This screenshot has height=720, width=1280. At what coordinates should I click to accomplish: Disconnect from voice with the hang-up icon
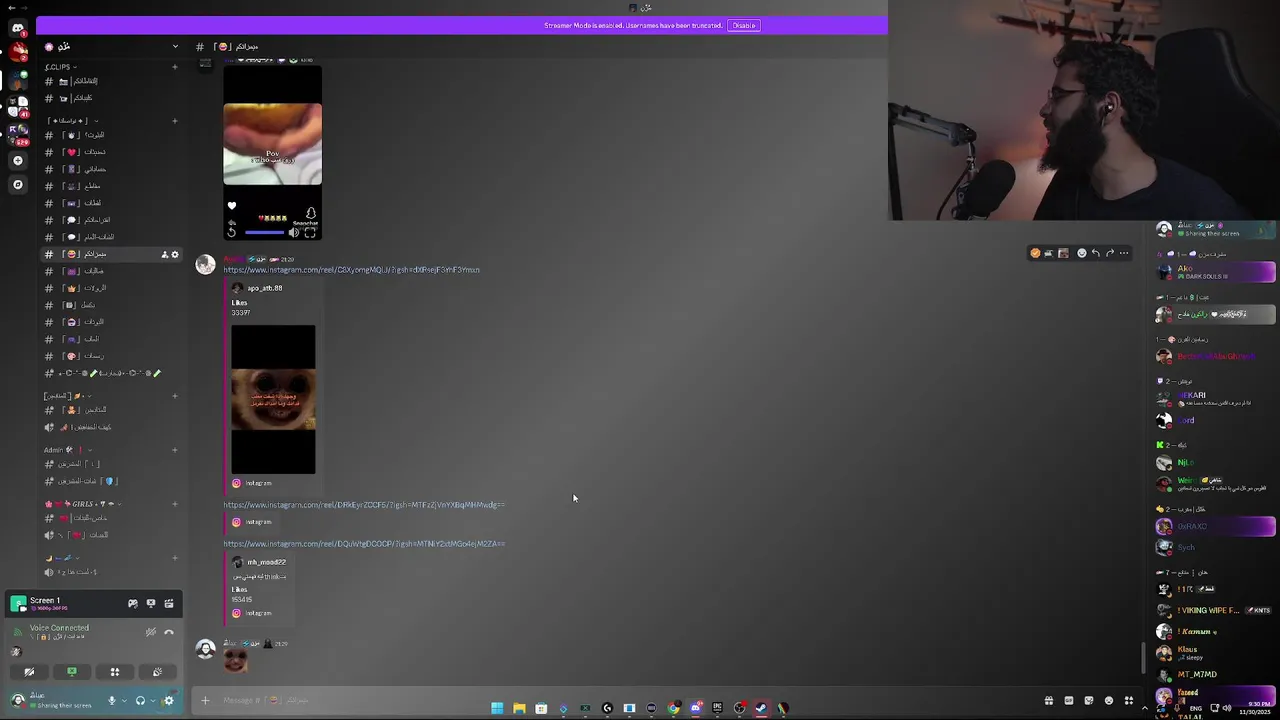pos(169,632)
